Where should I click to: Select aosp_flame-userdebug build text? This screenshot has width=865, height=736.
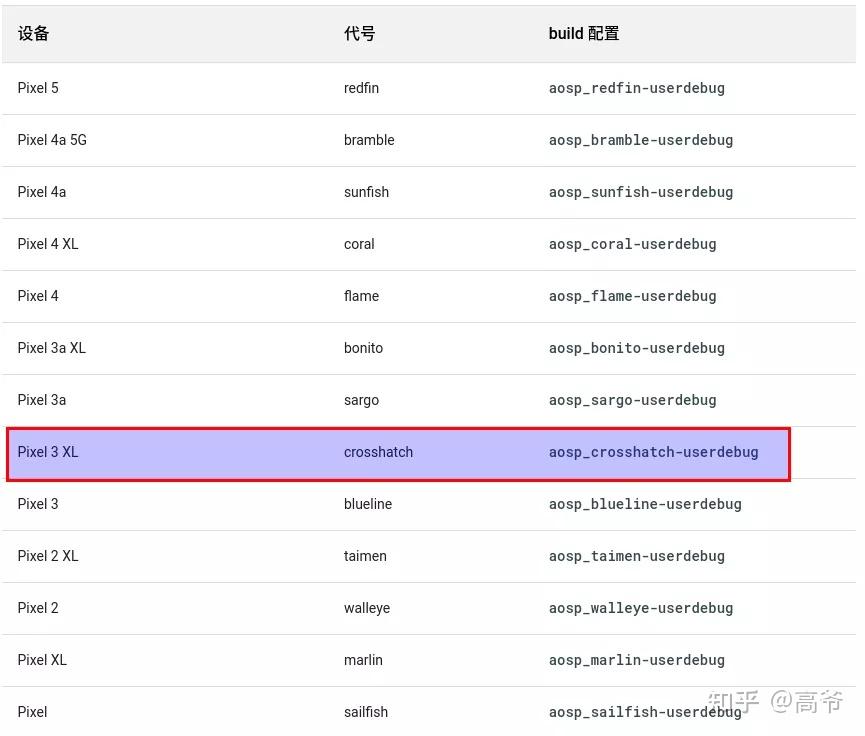633,296
